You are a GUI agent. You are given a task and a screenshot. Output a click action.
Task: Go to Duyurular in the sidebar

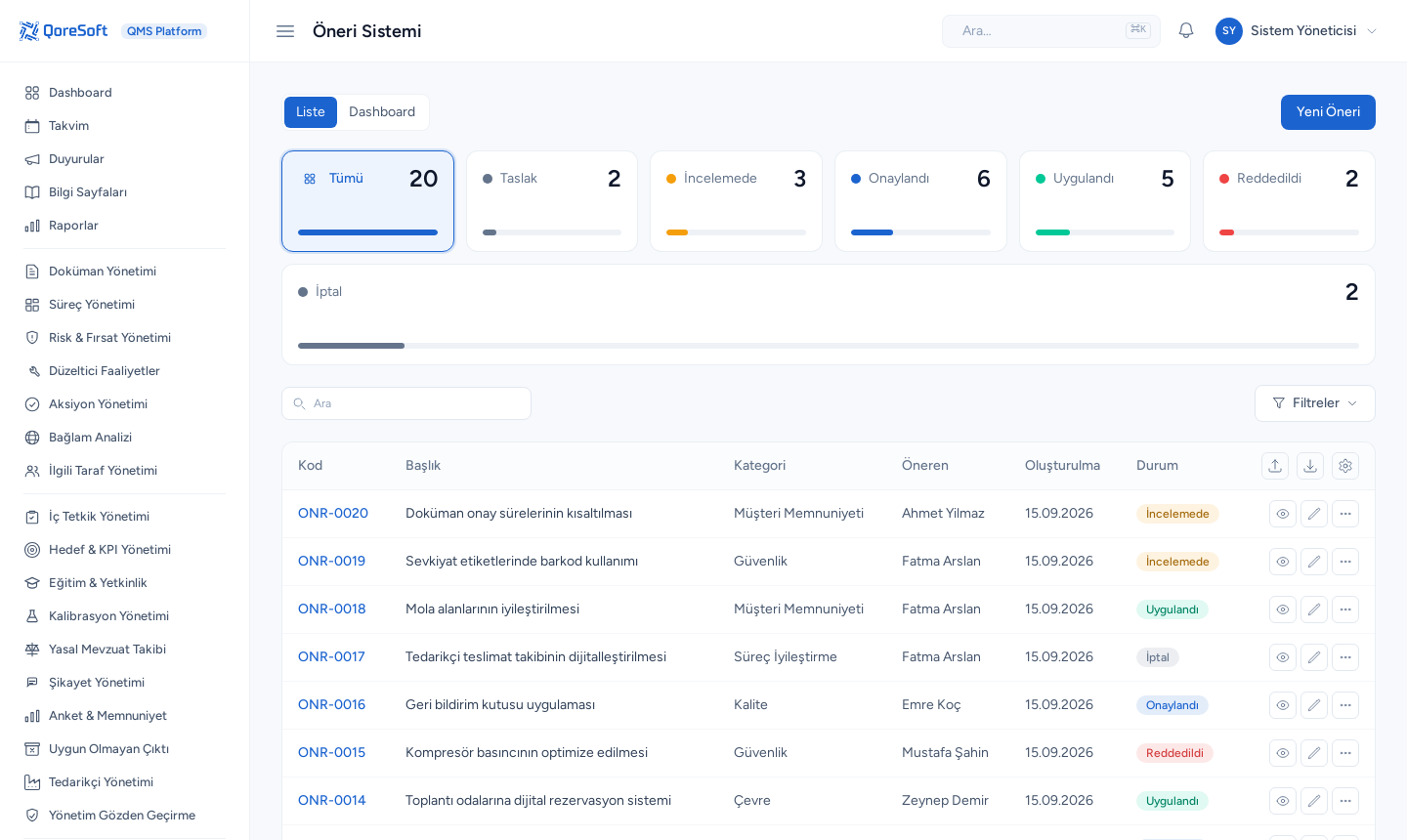tap(125, 159)
